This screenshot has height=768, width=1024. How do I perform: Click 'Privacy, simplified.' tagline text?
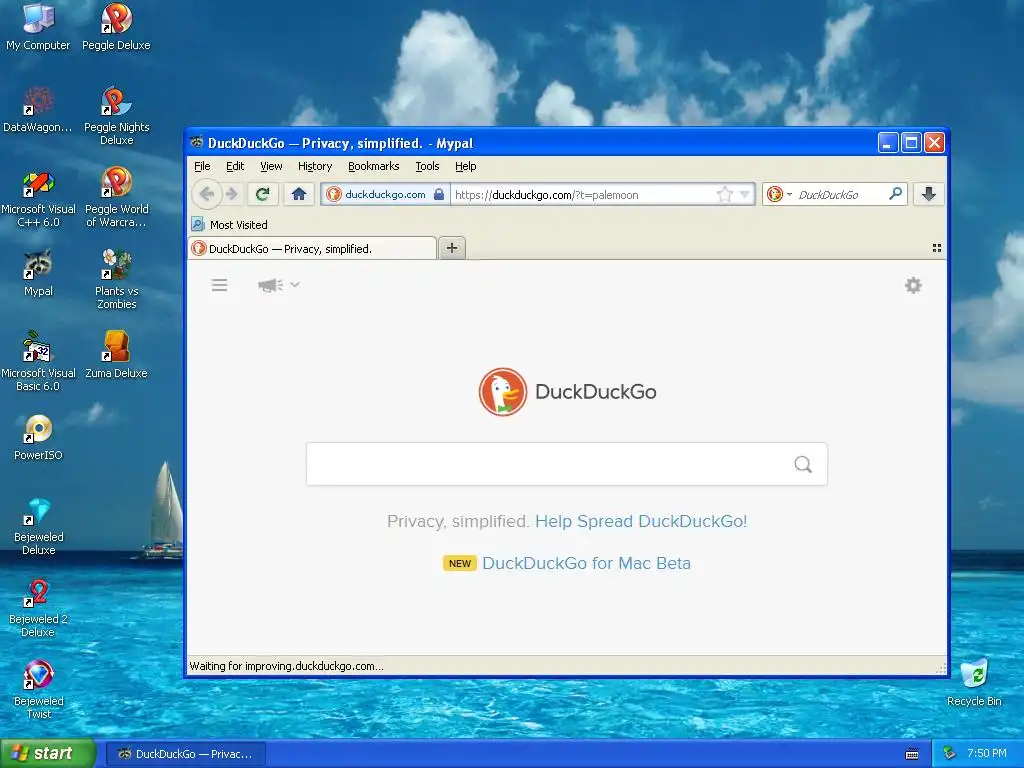(458, 521)
